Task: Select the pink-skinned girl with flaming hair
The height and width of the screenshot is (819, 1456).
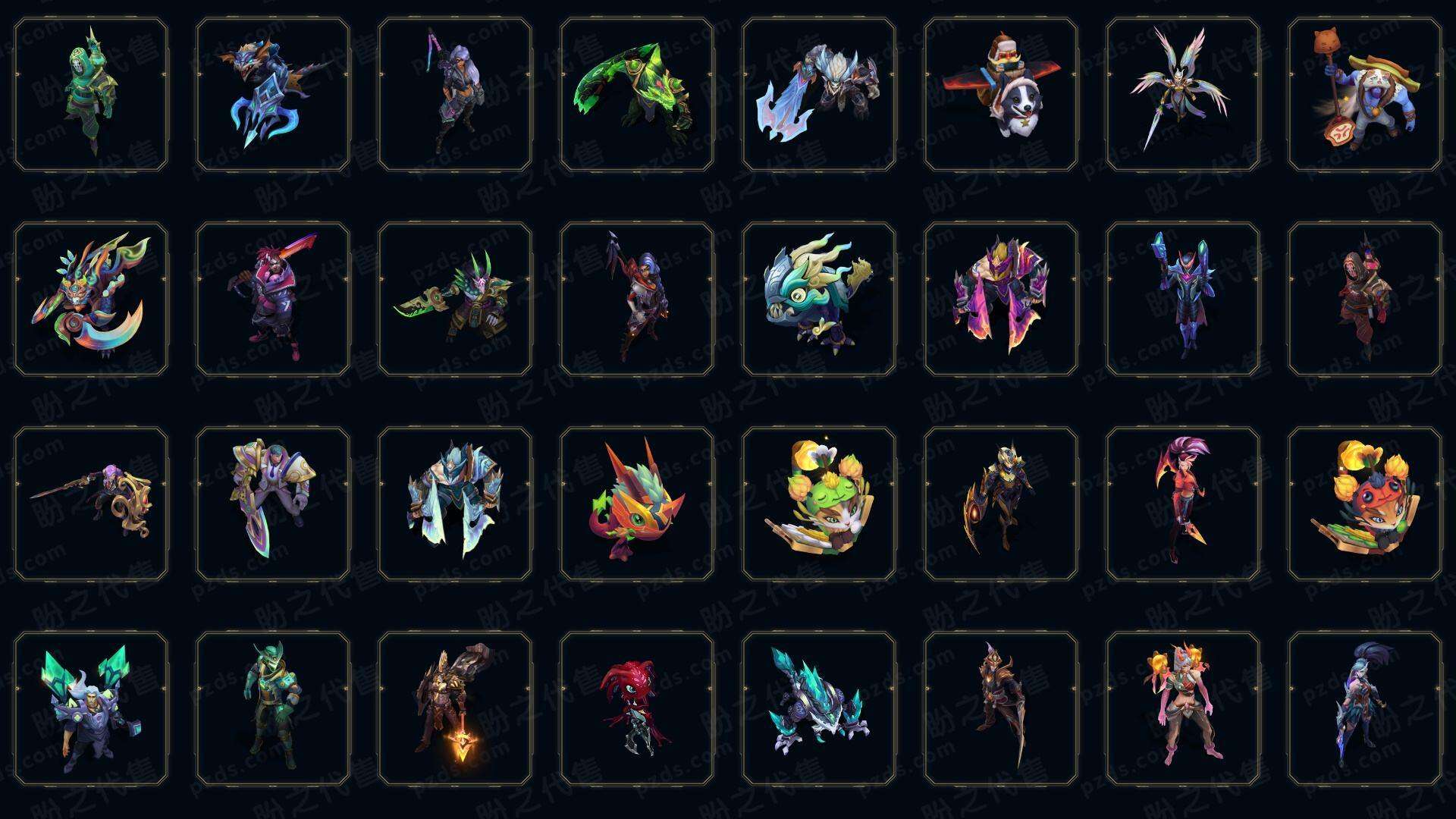Action: (x=1183, y=709)
